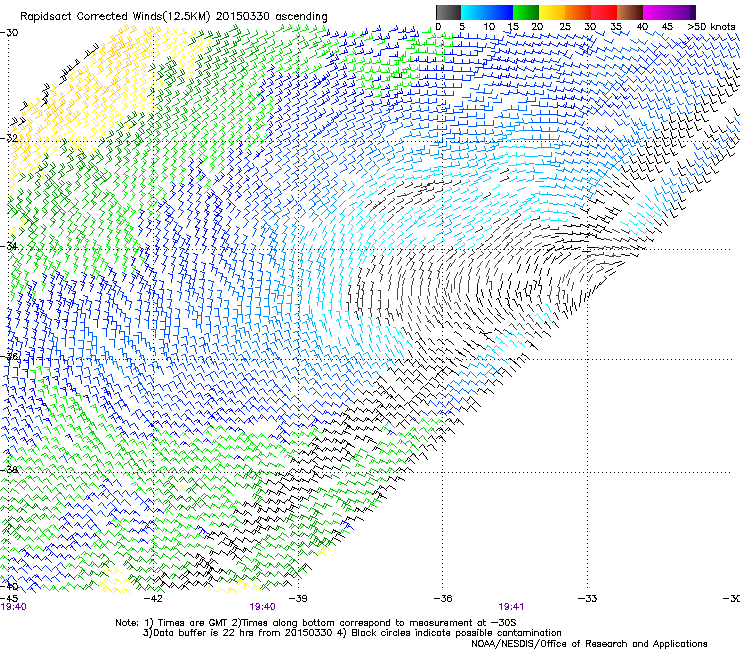
Task: Click the yellow 20-25 knots legend segment
Action: click(x=552, y=13)
